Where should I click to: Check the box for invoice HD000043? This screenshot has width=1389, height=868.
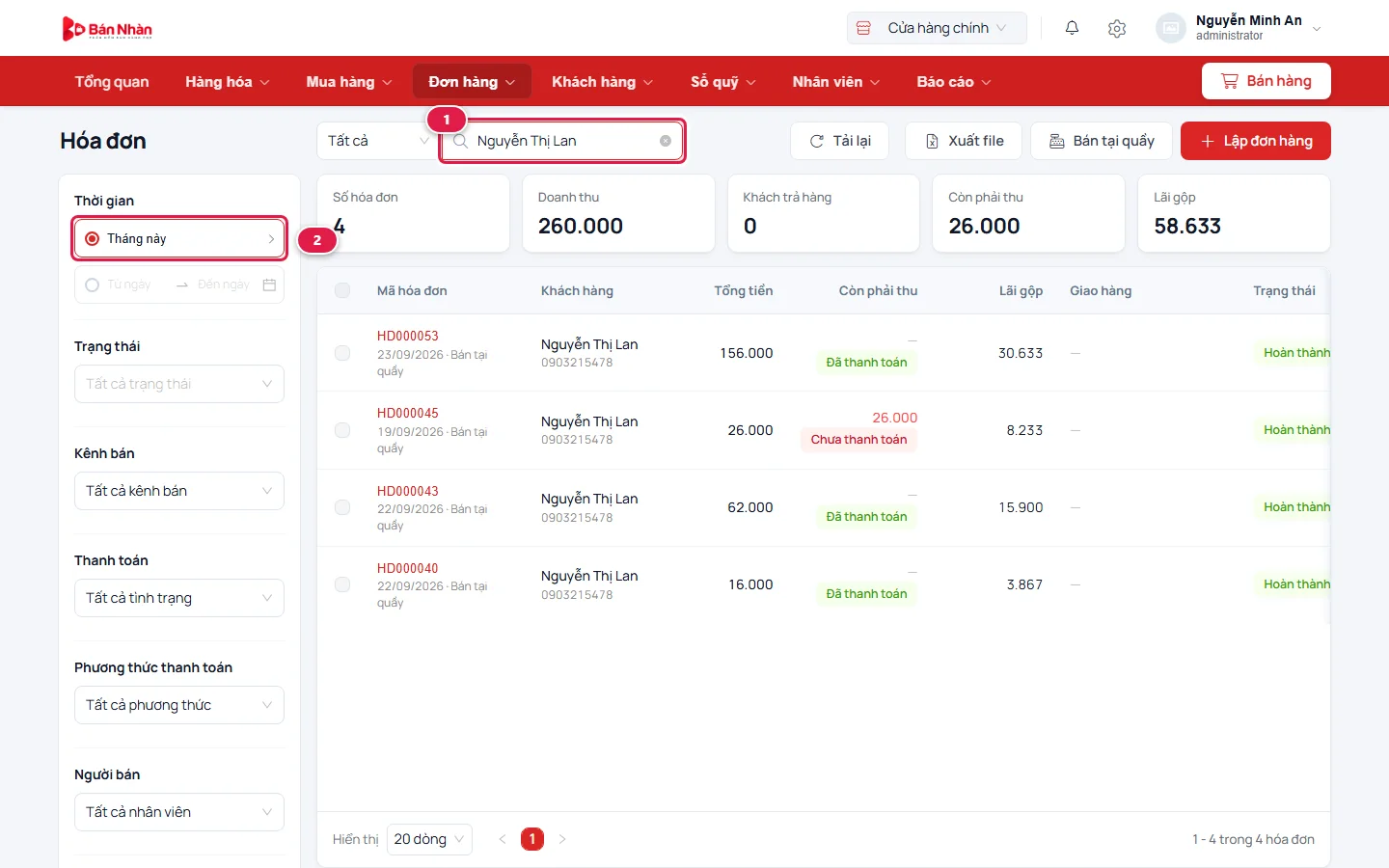(x=342, y=507)
